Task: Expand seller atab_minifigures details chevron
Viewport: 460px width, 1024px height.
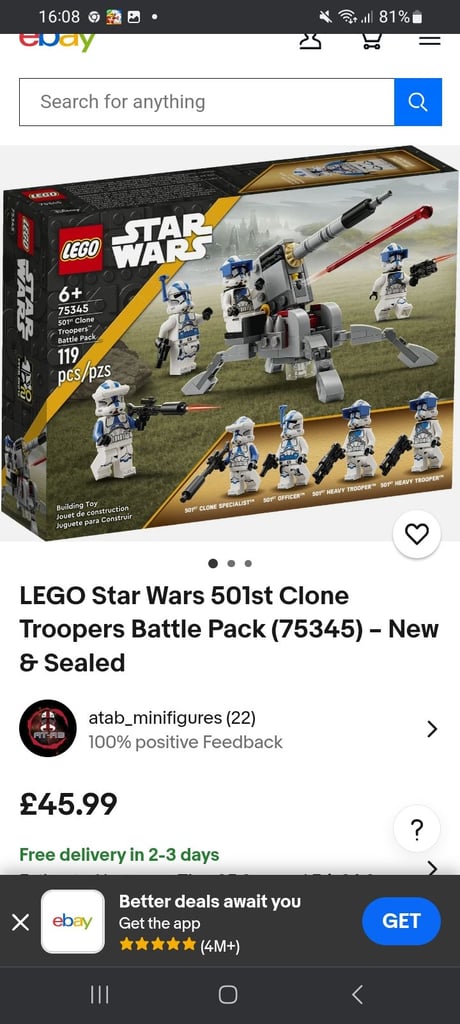Action: [432, 729]
